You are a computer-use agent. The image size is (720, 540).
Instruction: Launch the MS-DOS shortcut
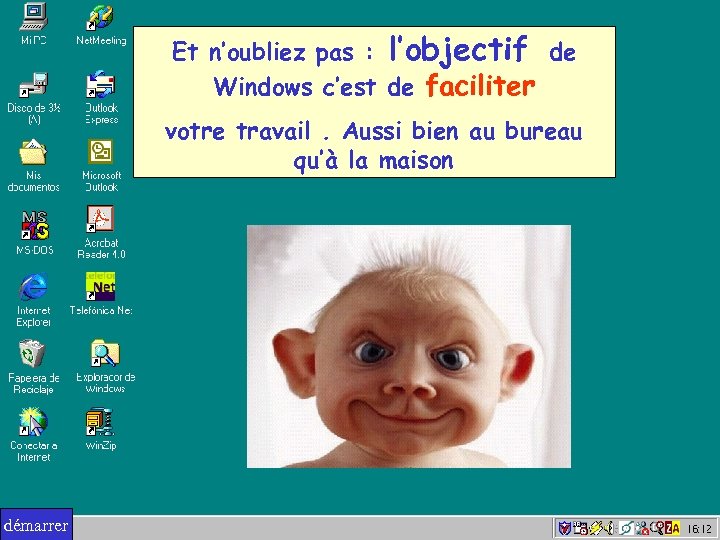(35, 232)
